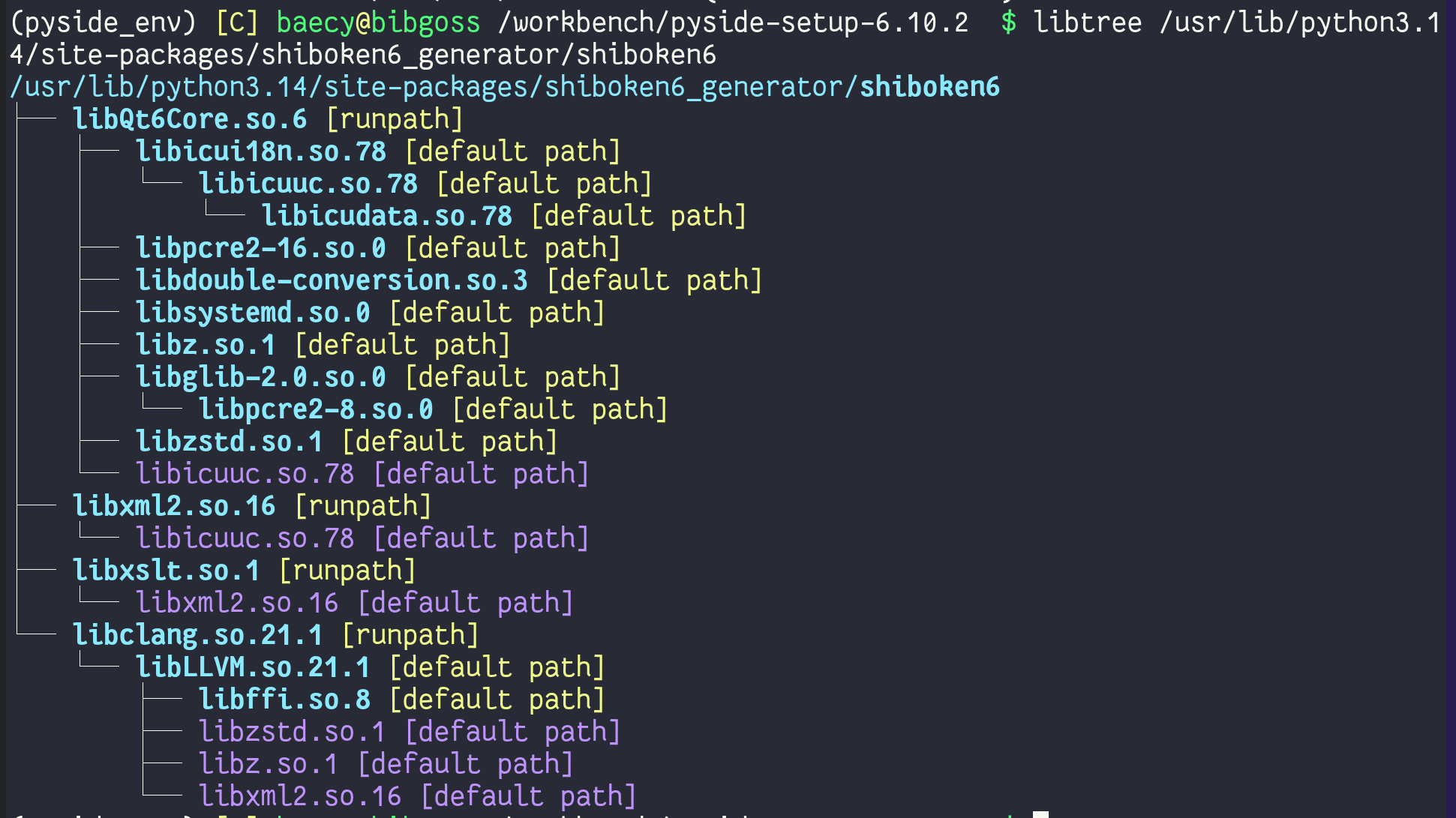1456x818 pixels.
Task: Select the libclang.so.21.1 entry
Action: 197,635
